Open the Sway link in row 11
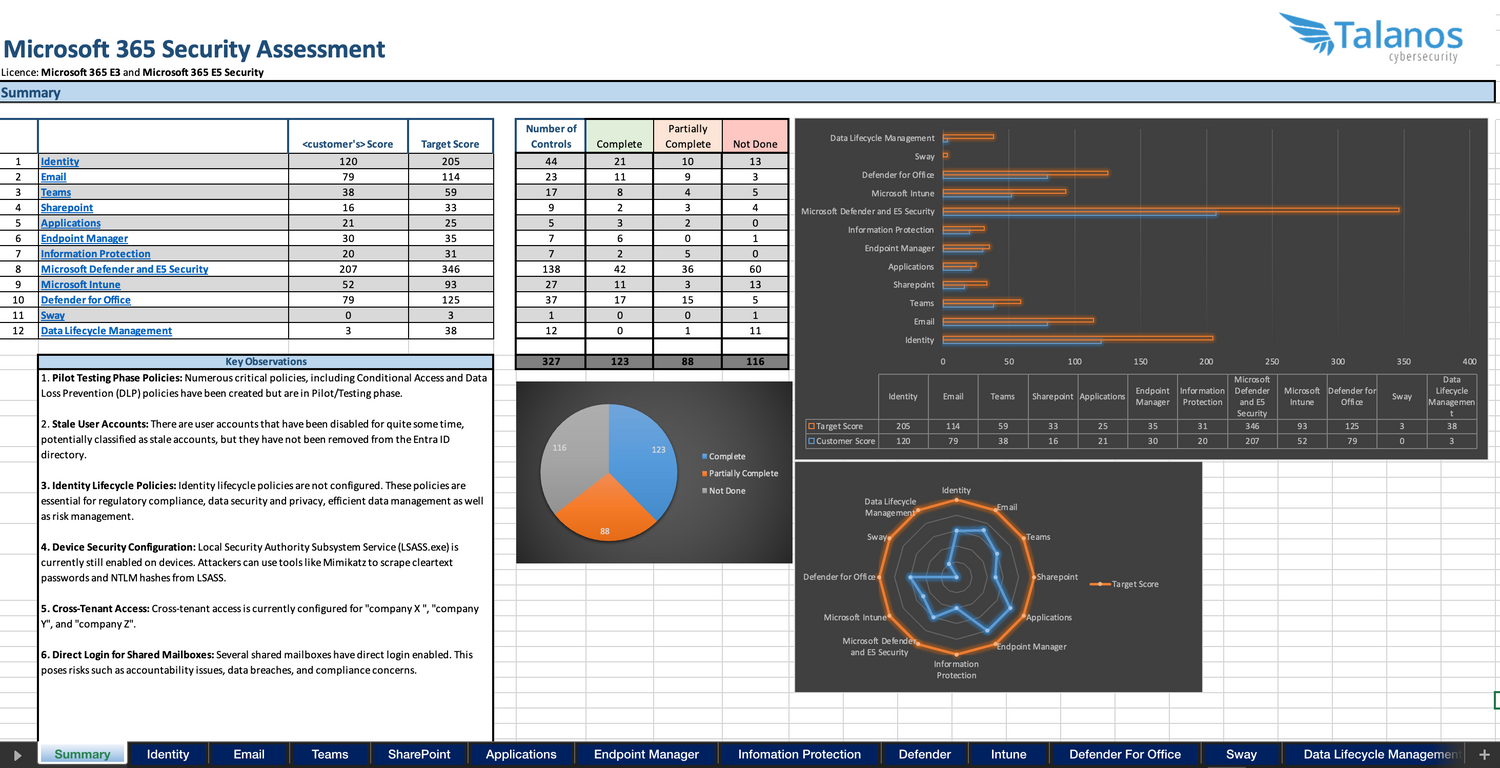The image size is (1500, 768). (x=53, y=316)
